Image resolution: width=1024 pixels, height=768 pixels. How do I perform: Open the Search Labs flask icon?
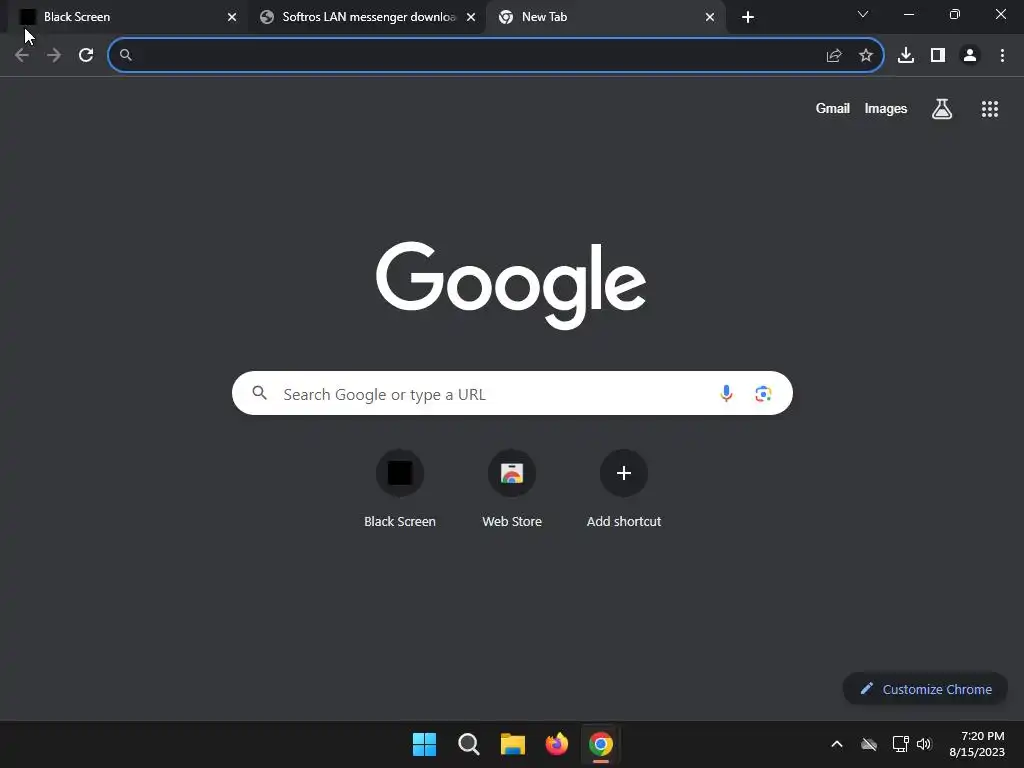[x=942, y=109]
